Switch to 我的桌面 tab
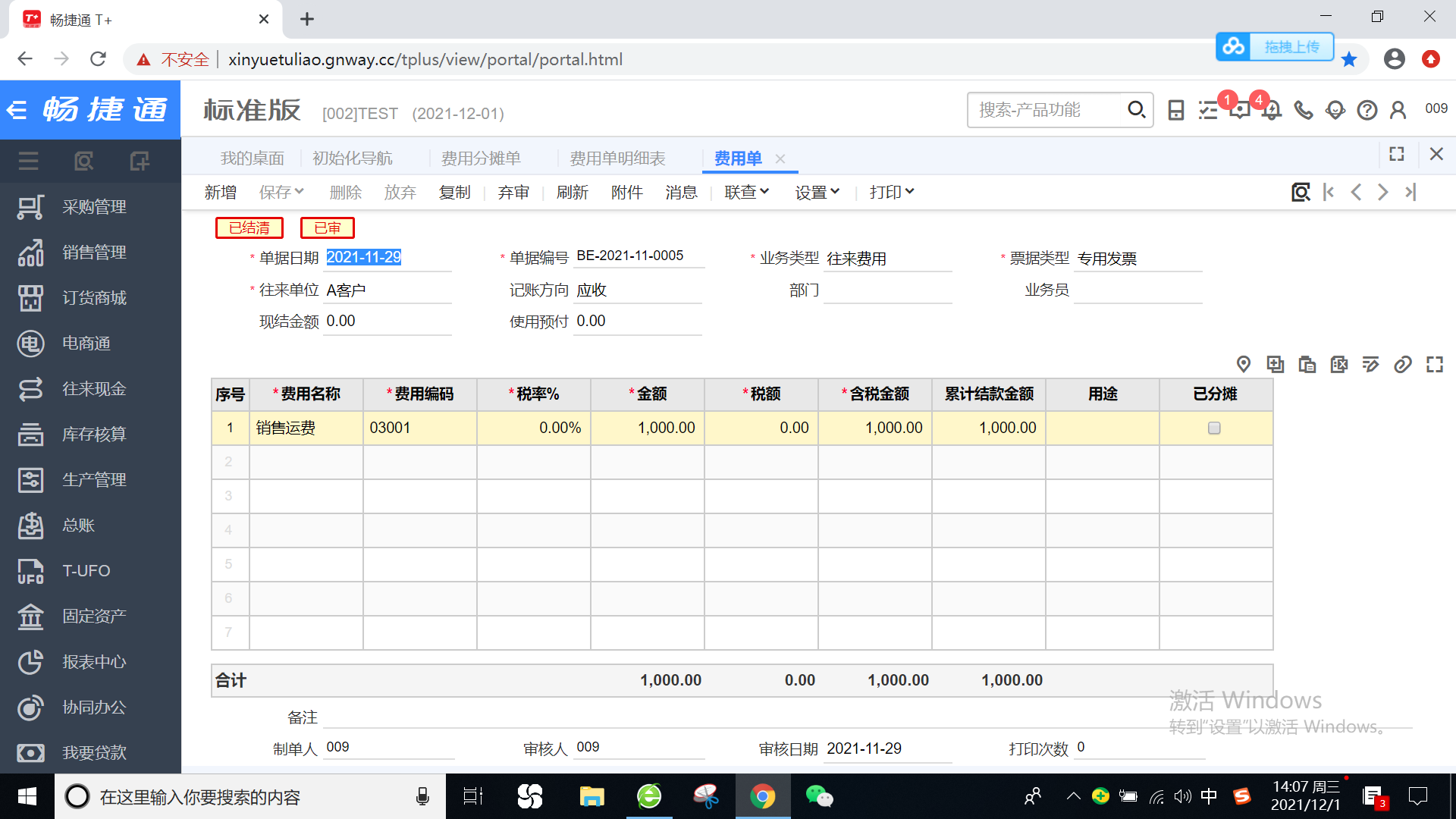This screenshot has width=1456, height=819. click(x=252, y=158)
